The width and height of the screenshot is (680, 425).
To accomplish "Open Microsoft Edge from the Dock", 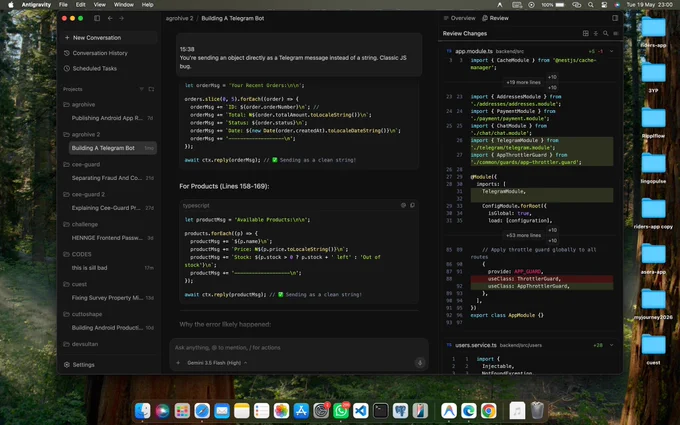I will pos(468,410).
